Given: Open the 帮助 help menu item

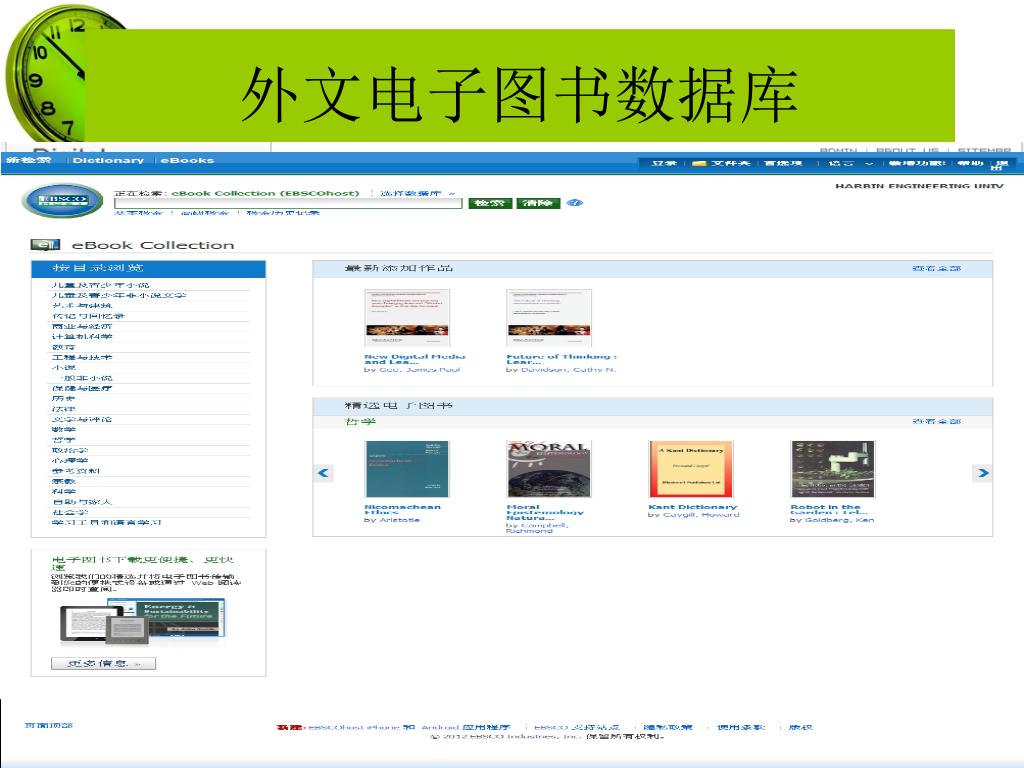Looking at the screenshot, I should [x=970, y=163].
